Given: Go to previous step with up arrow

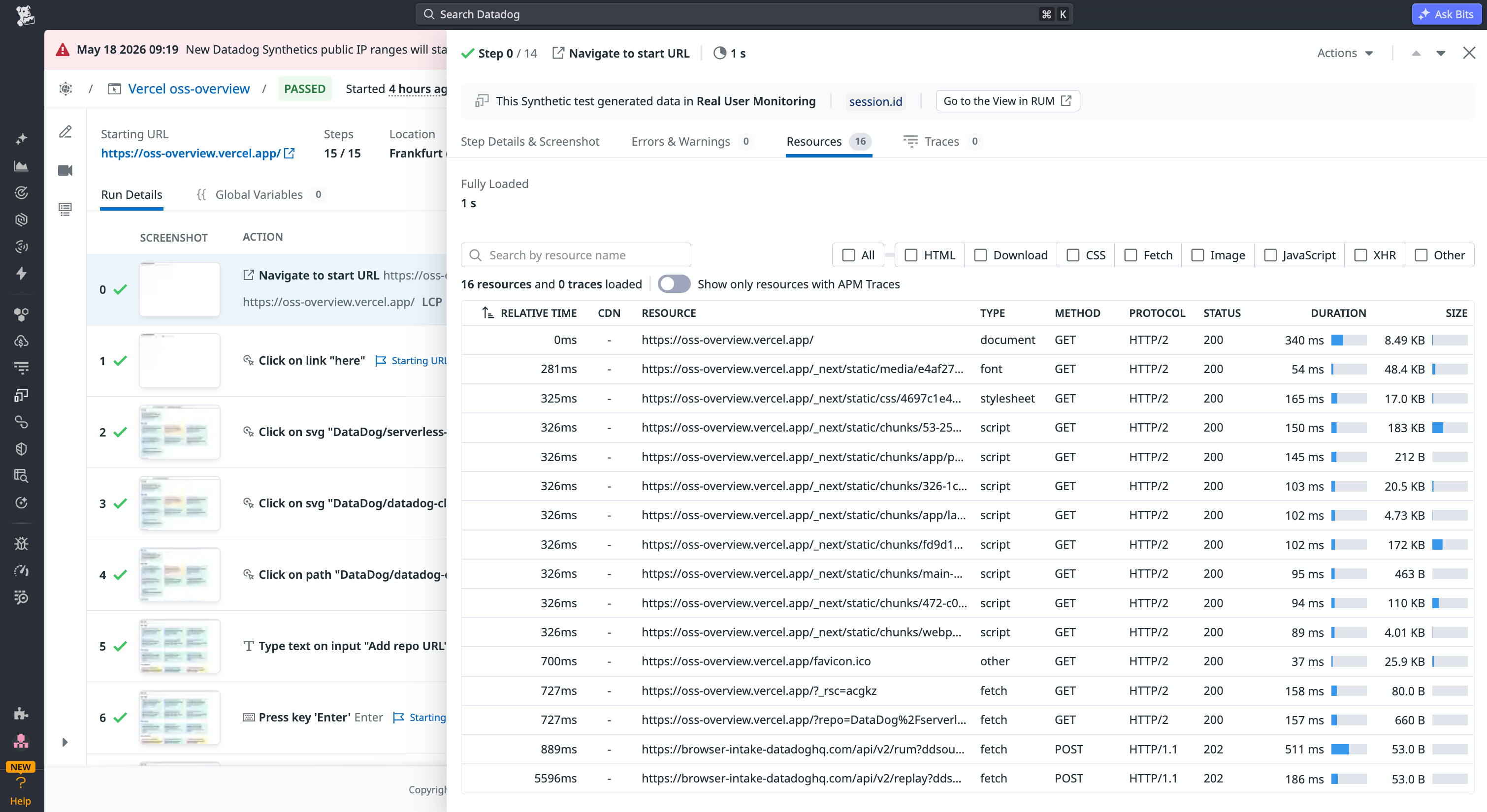Looking at the screenshot, I should coord(1416,53).
